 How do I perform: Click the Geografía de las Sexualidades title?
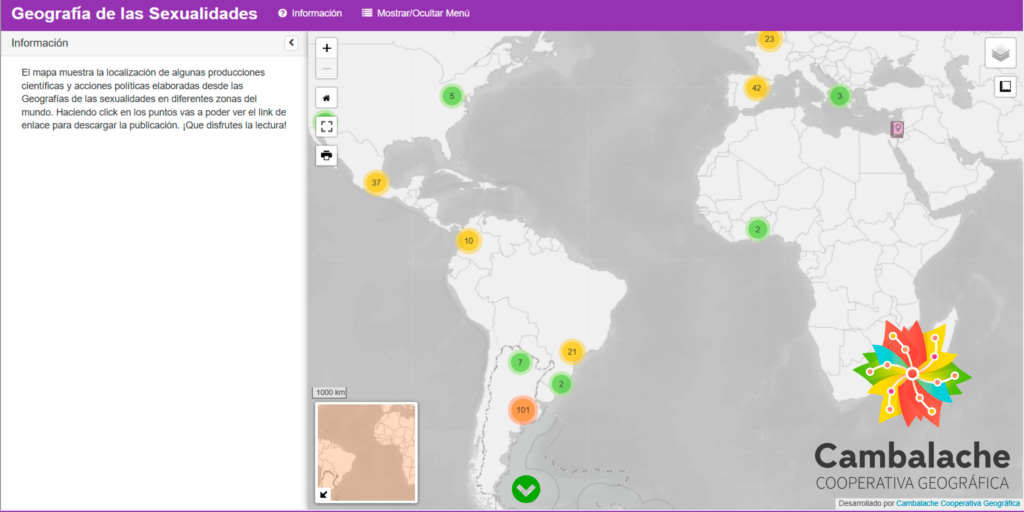[x=135, y=13]
